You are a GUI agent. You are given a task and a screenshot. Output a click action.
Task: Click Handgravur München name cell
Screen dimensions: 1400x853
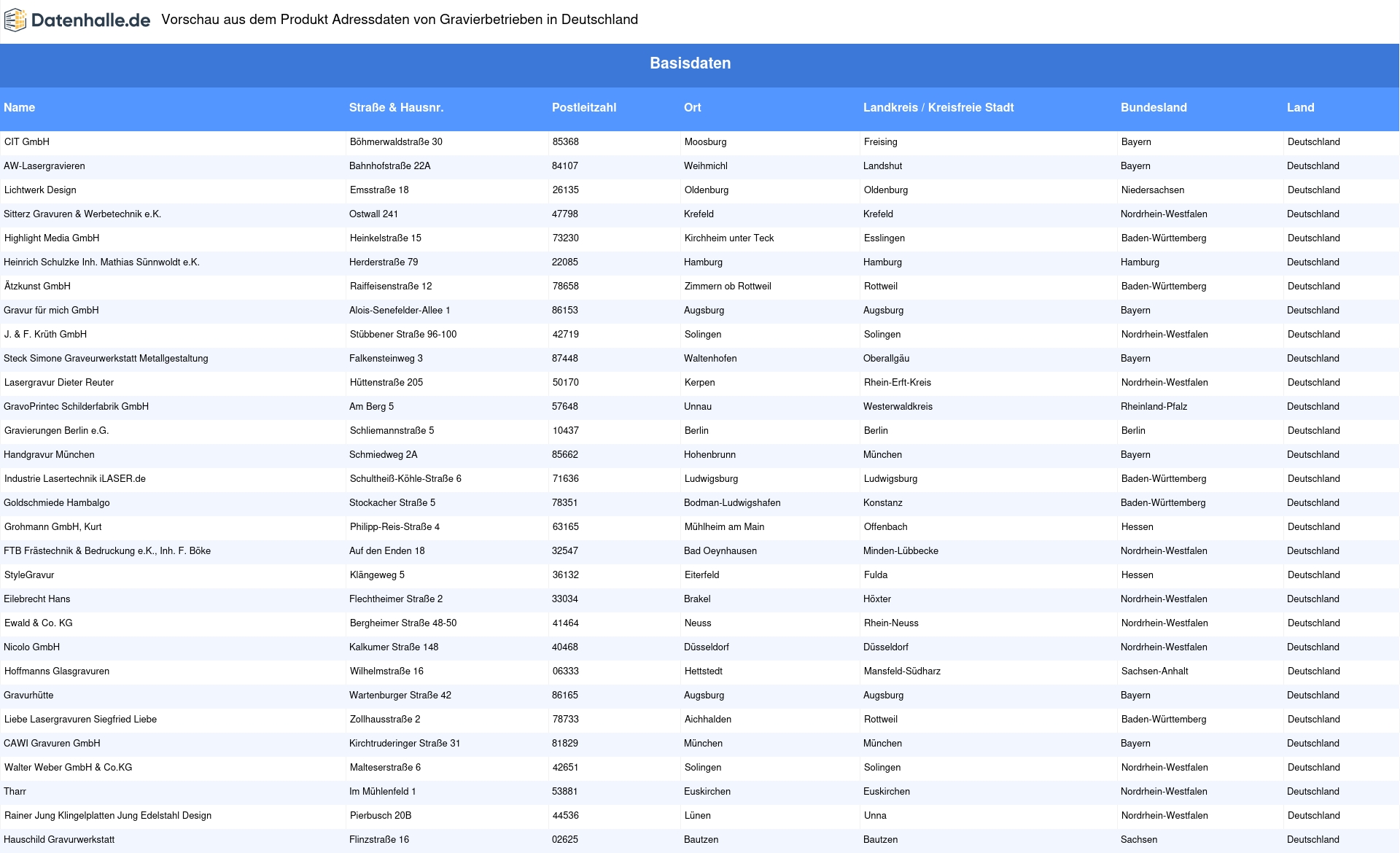tap(49, 454)
